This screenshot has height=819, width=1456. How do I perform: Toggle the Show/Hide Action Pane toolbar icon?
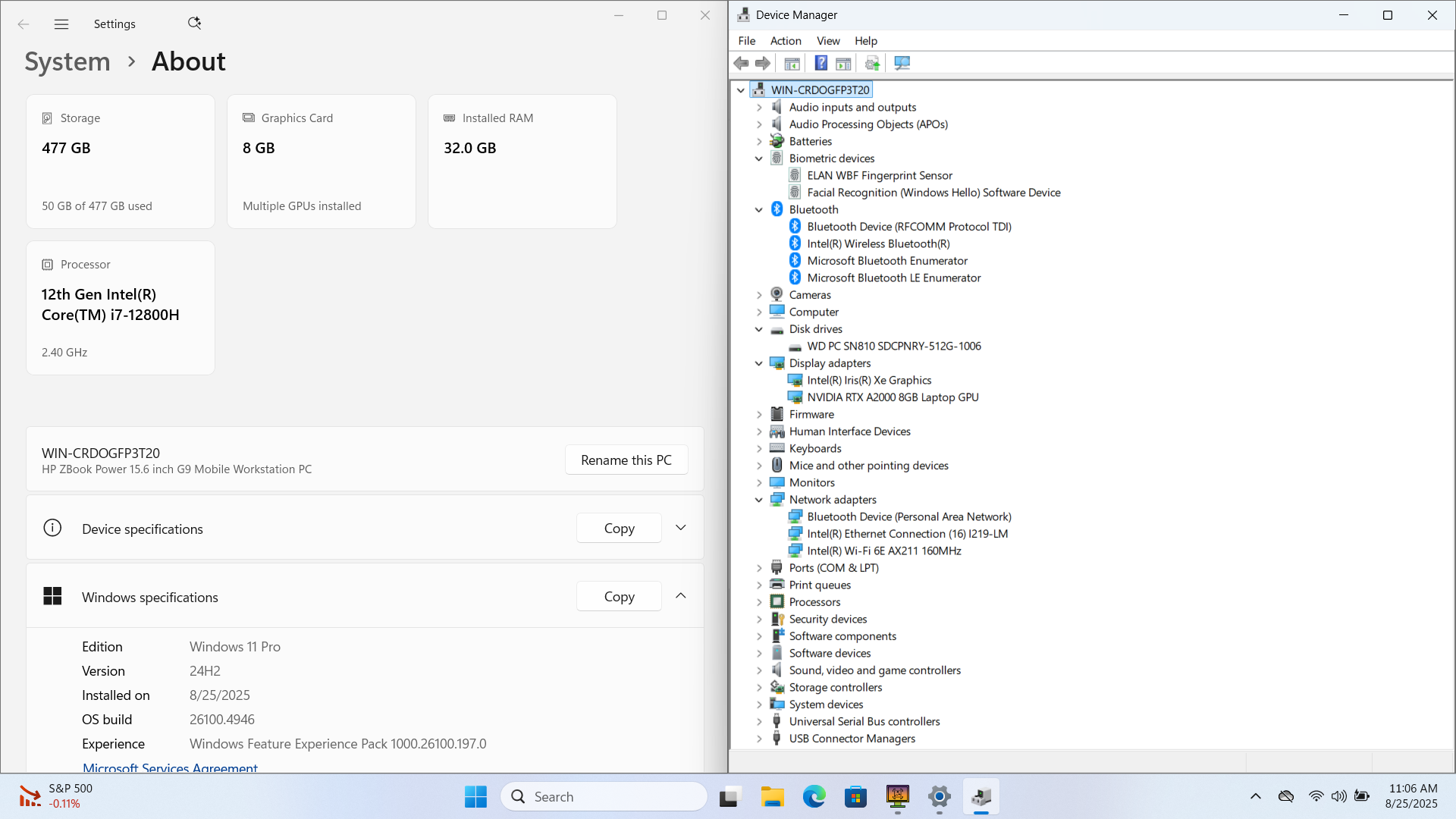pyautogui.click(x=843, y=63)
